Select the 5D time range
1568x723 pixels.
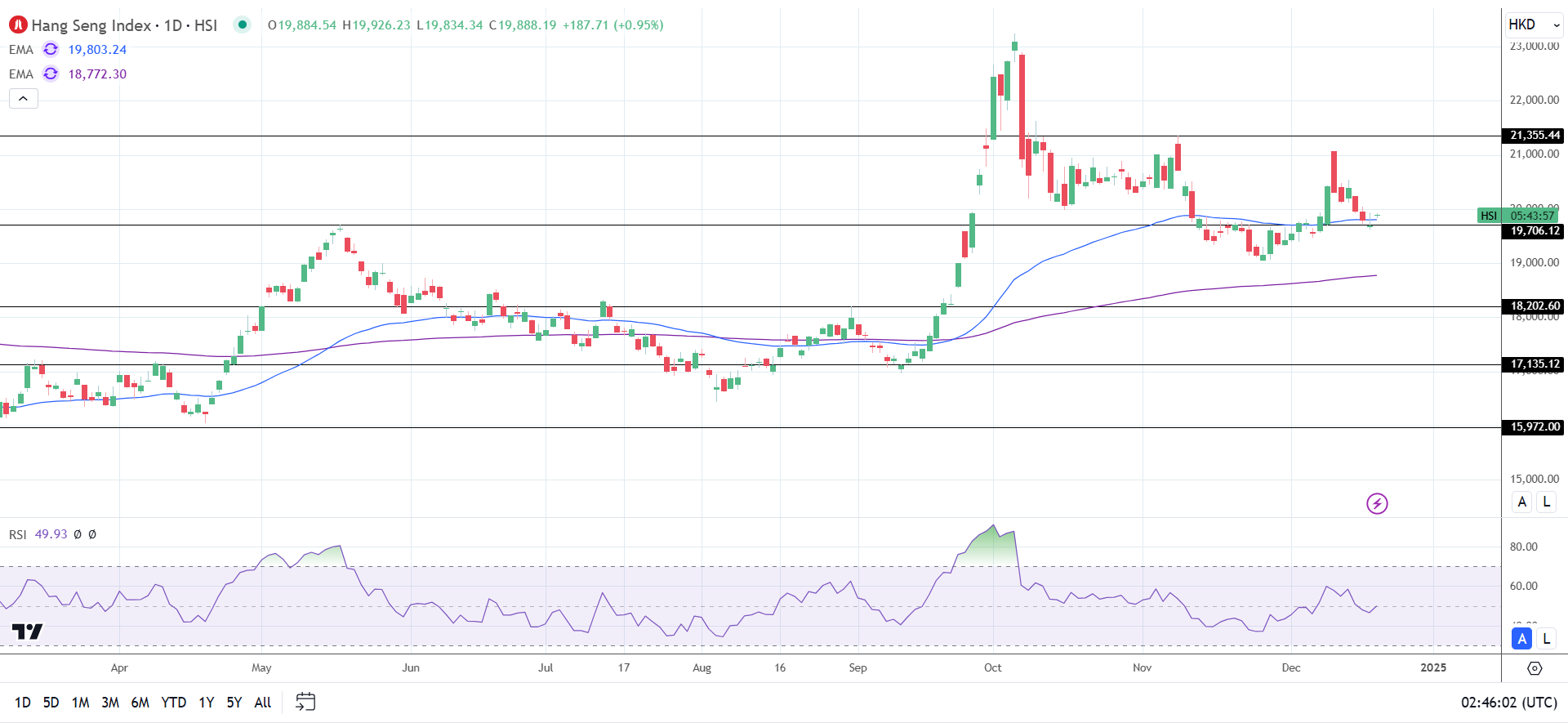pos(51,703)
